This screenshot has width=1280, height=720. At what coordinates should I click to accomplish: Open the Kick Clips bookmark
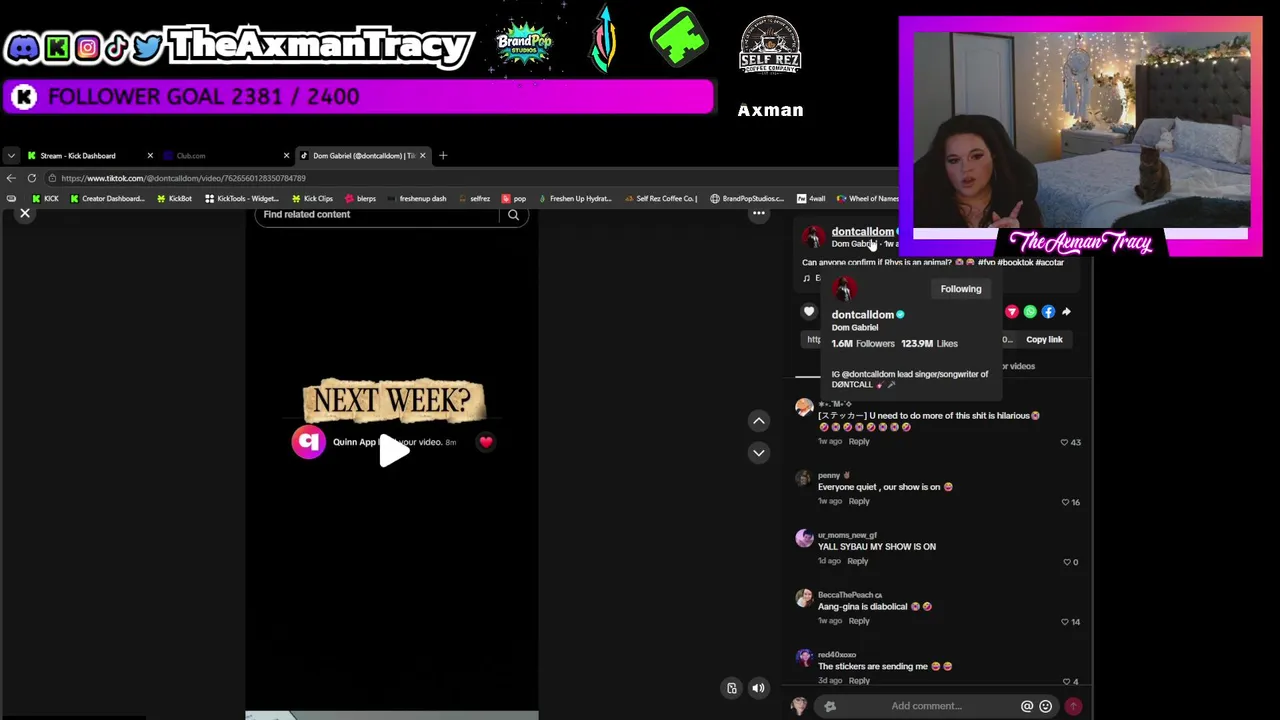tap(312, 199)
